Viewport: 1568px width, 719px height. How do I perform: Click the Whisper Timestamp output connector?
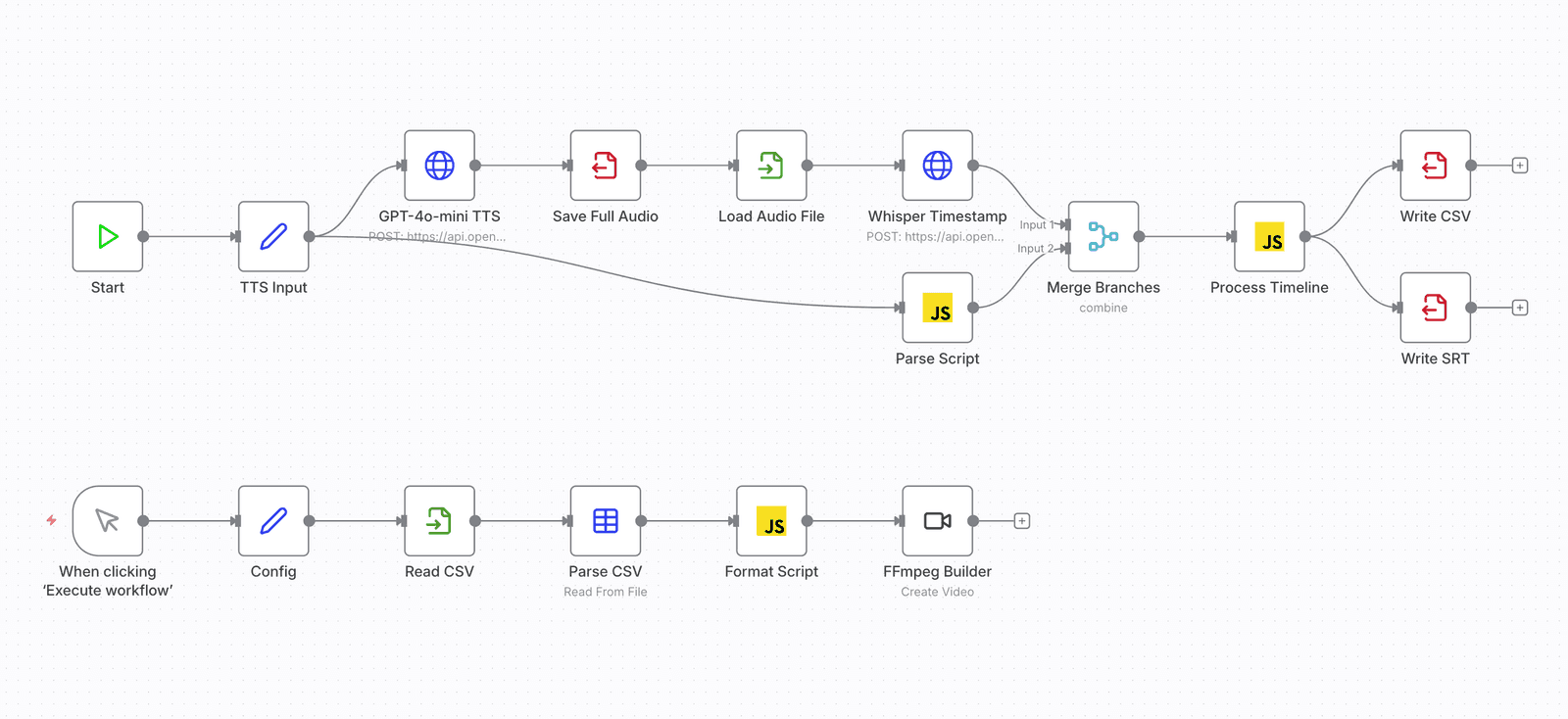[973, 166]
